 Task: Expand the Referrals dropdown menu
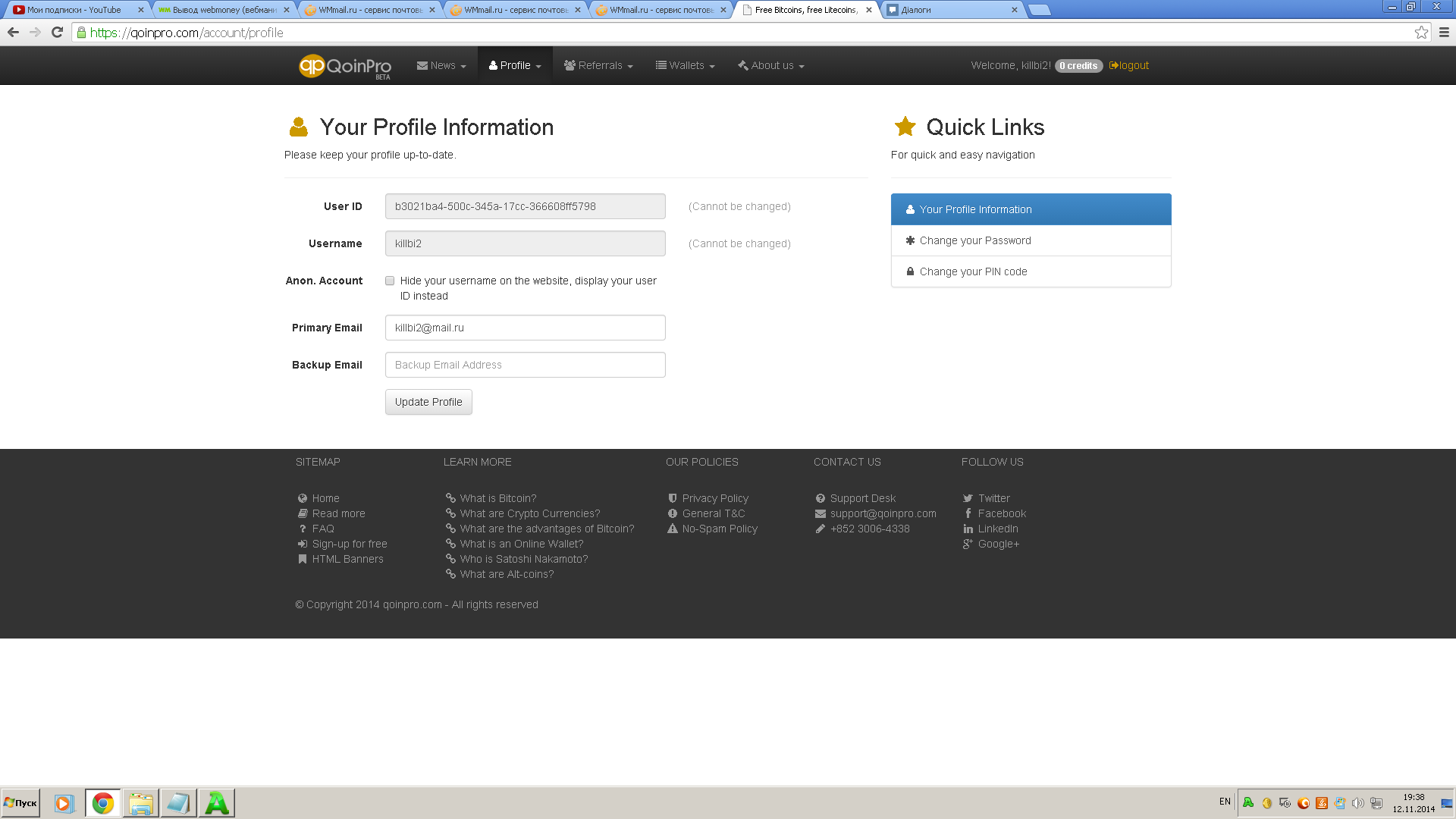pos(598,66)
